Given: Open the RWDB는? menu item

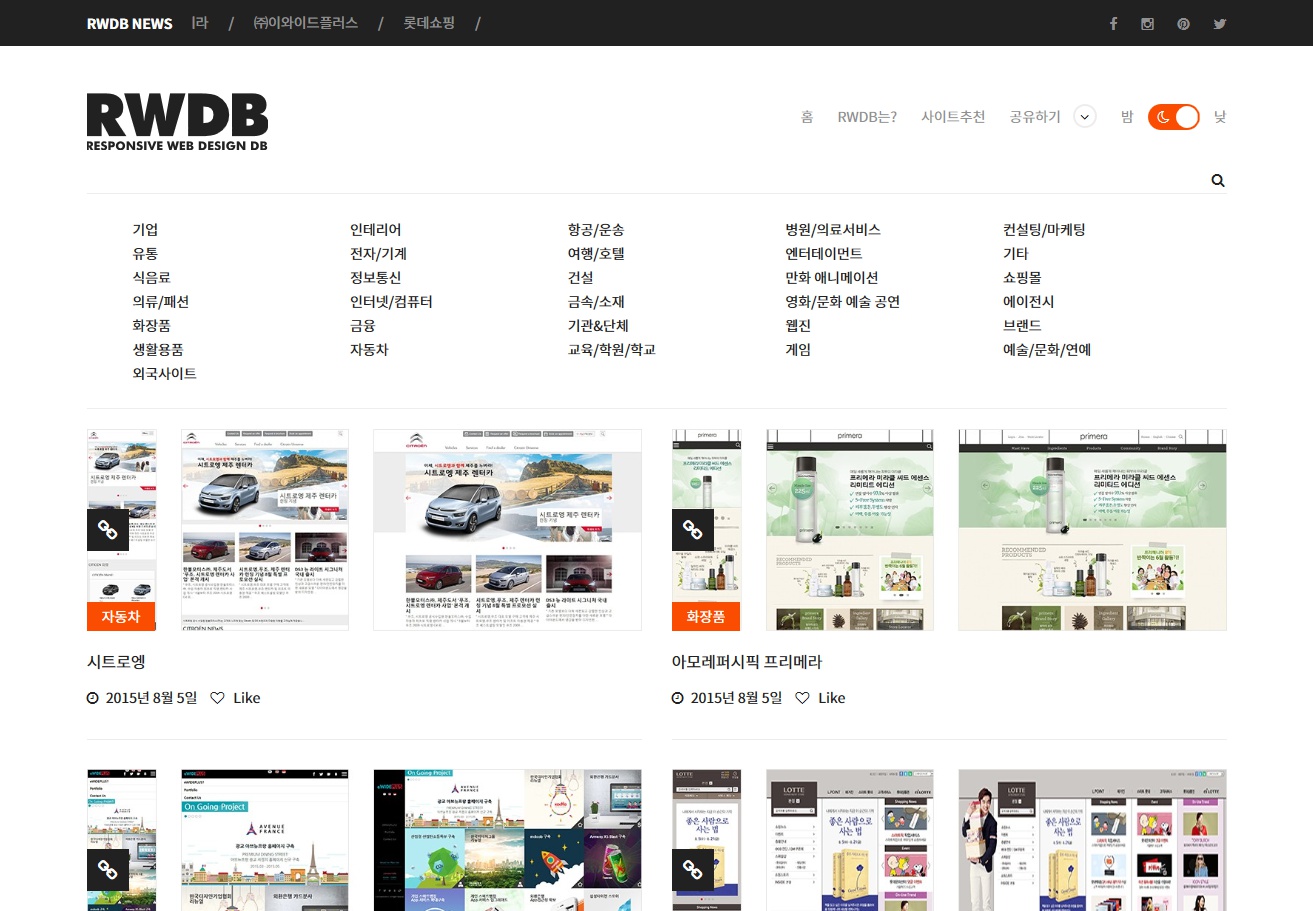Looking at the screenshot, I should pos(867,117).
